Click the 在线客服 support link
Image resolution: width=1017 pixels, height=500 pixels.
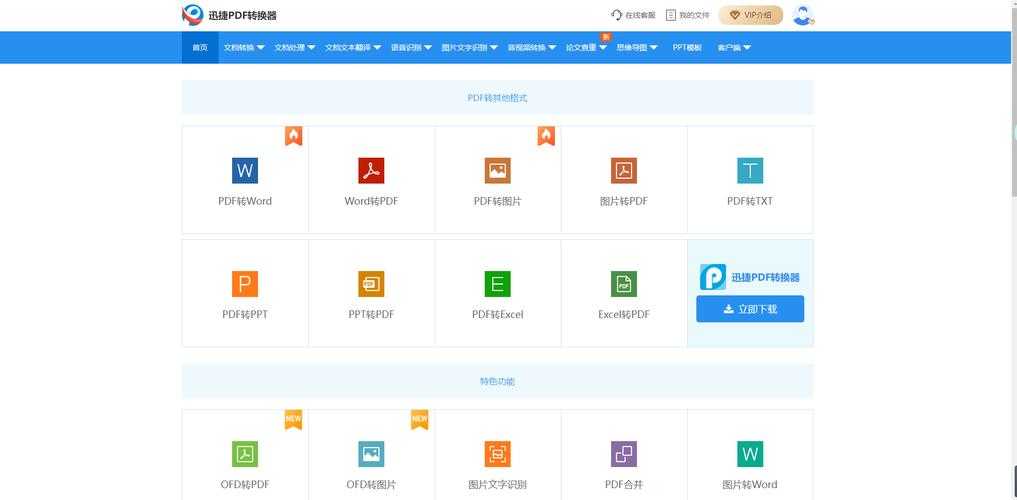(633, 15)
